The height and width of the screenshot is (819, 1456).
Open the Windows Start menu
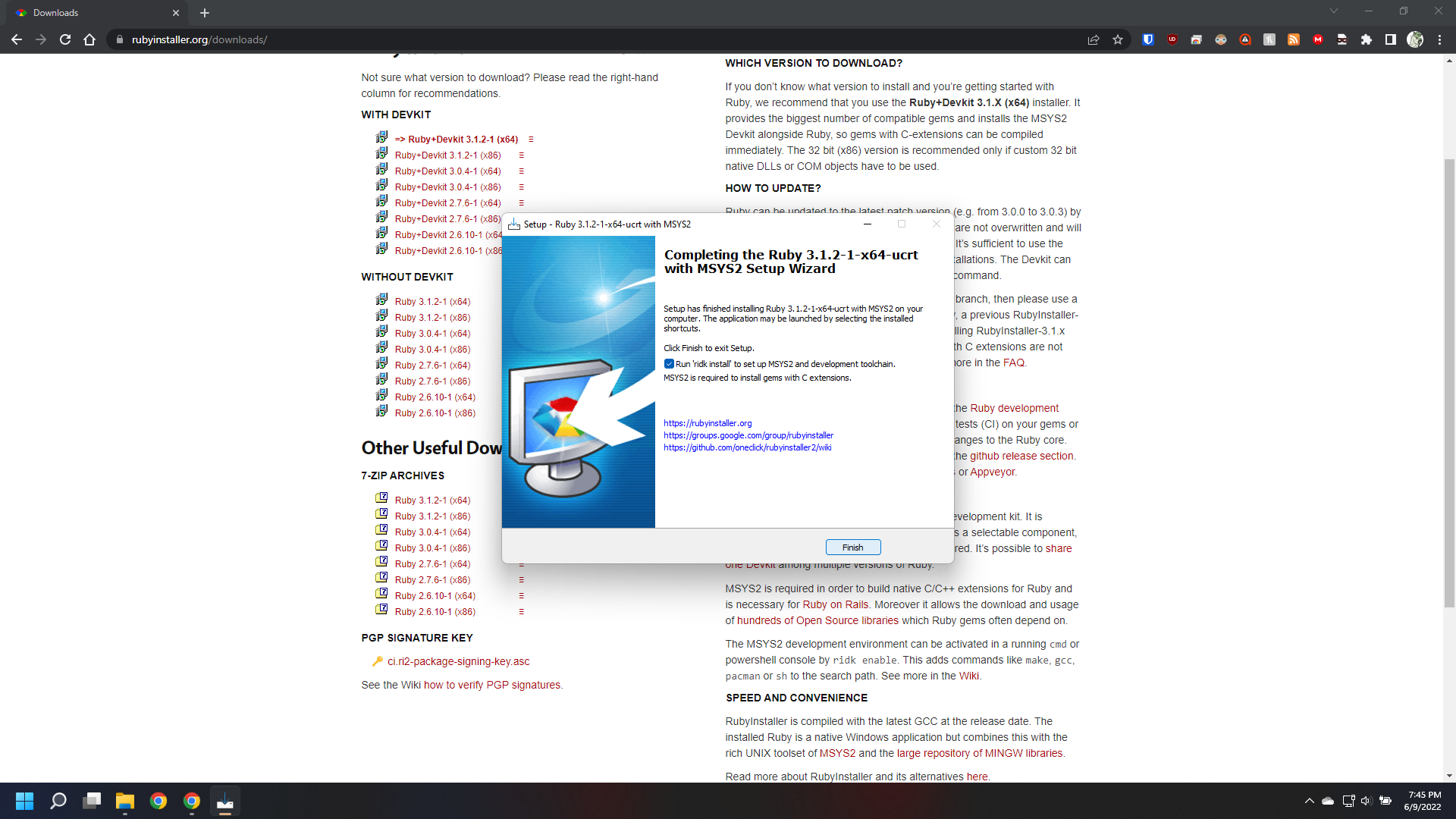[x=24, y=801]
